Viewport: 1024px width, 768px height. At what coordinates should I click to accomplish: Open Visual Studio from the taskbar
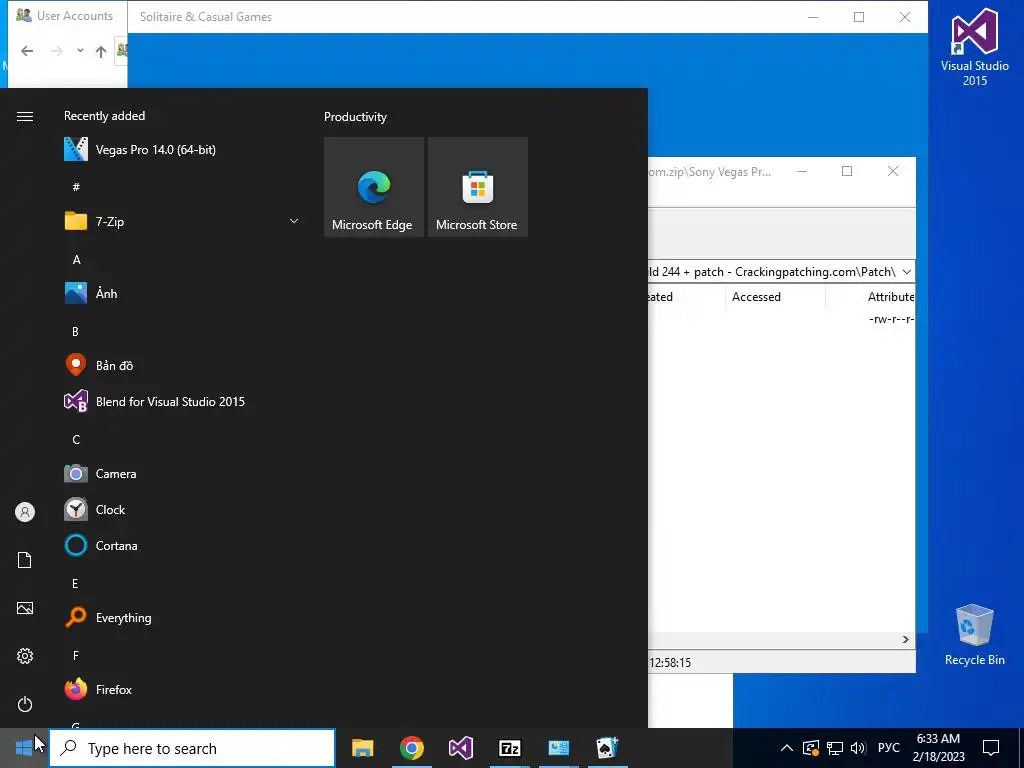pos(460,748)
